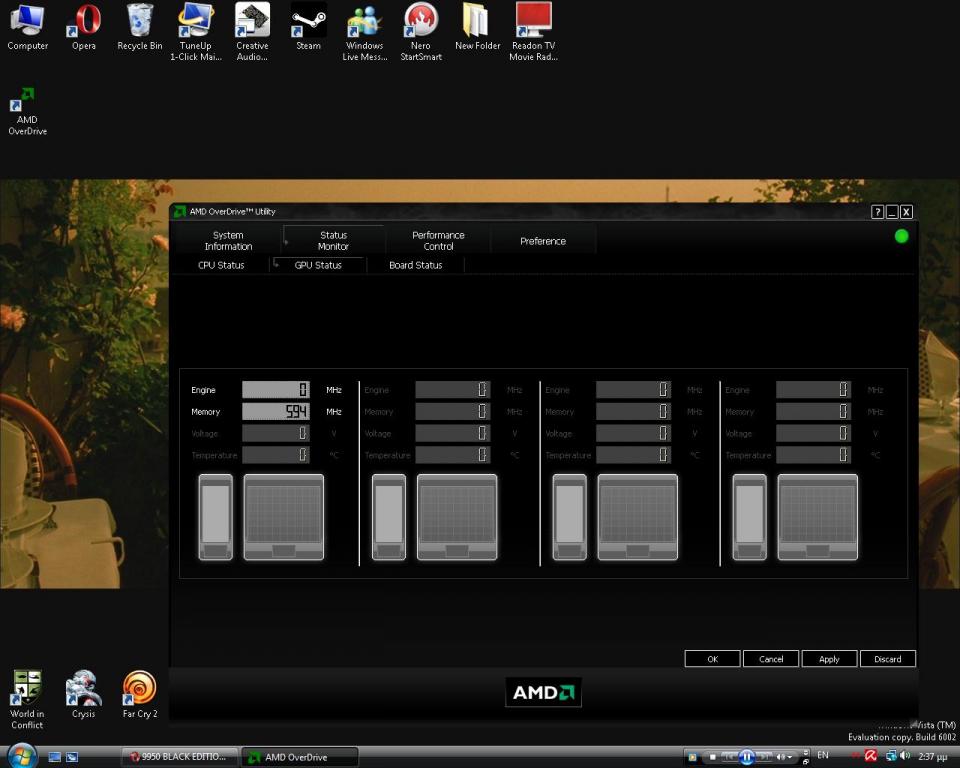Select the AMD OverDrive desktop shortcut

pos(27,111)
